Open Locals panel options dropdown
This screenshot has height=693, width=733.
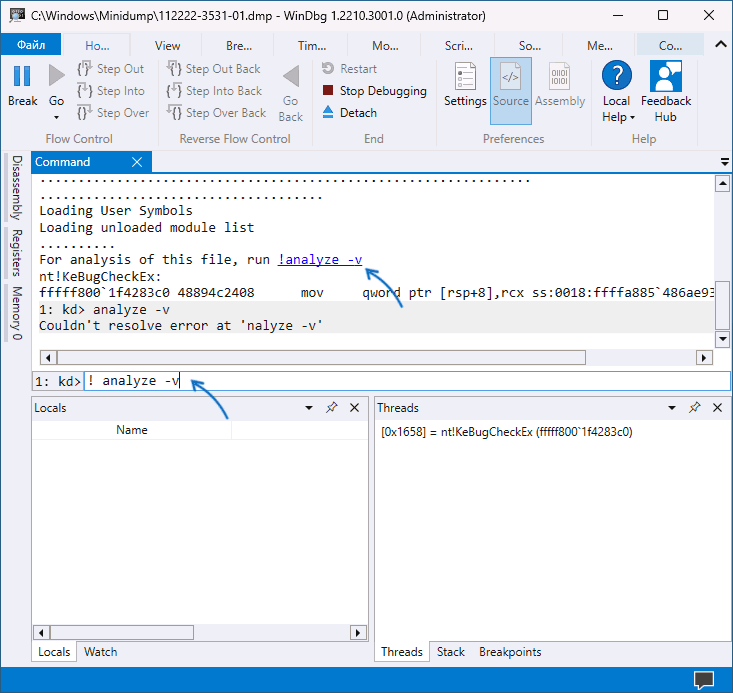pyautogui.click(x=309, y=408)
